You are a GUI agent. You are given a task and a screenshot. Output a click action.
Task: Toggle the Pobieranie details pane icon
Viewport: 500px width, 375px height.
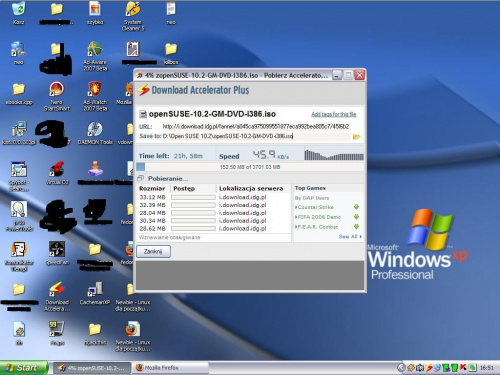pos(141,178)
